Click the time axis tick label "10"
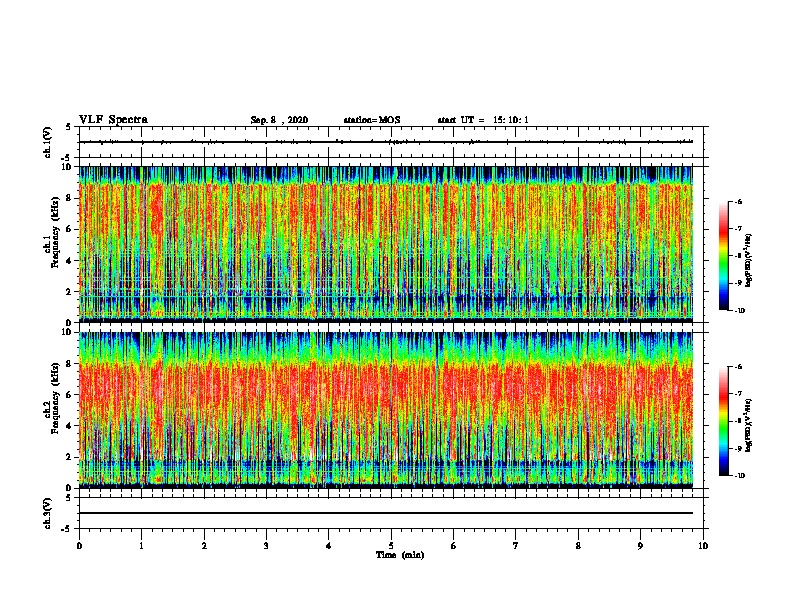Image resolution: width=792 pixels, height=612 pixels. (x=703, y=546)
